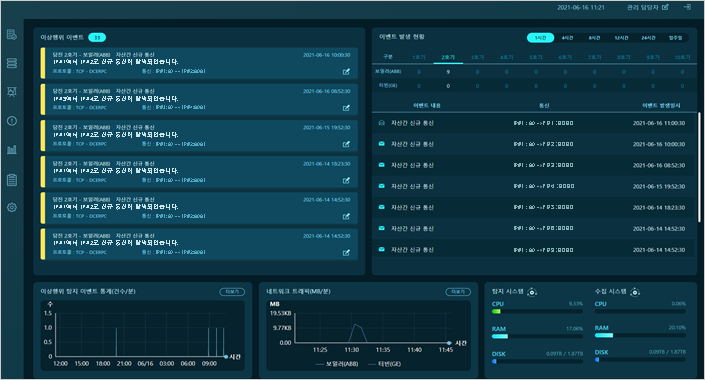Click 탐지 시스템 DISK 0.09TB / 1.87TB value
This screenshot has width=705, height=380.
(564, 354)
